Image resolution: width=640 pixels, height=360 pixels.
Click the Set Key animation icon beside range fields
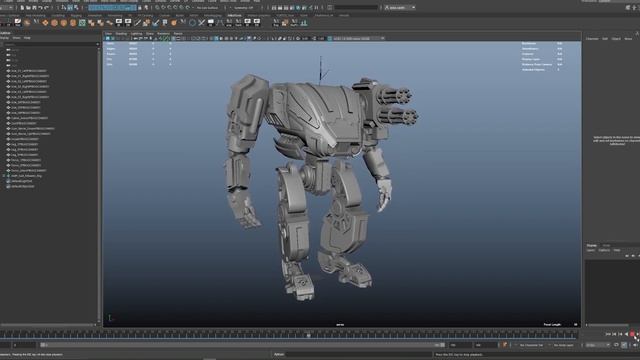click(x=505, y=345)
